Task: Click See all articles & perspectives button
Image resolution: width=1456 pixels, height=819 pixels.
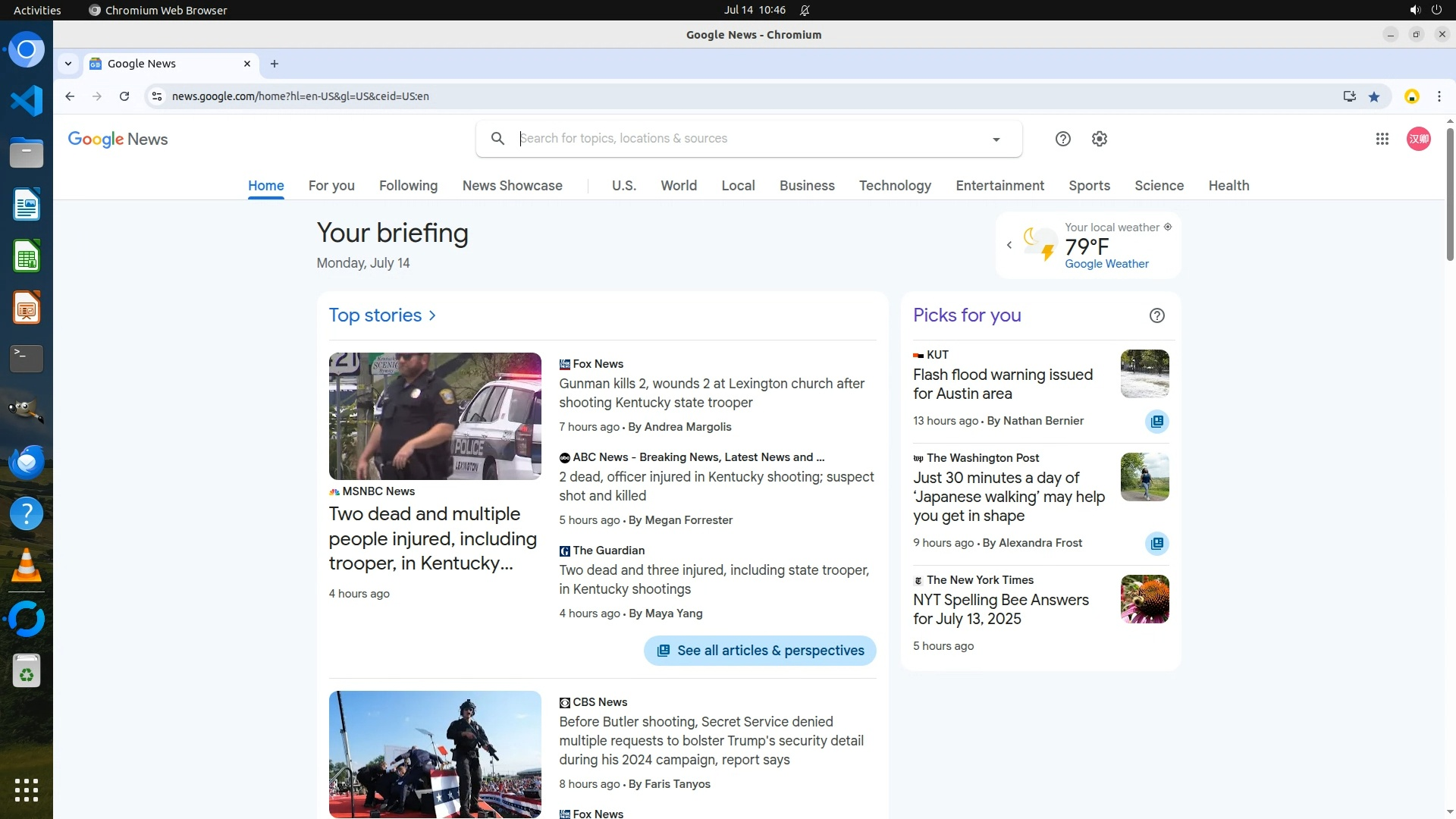Action: pos(760,651)
